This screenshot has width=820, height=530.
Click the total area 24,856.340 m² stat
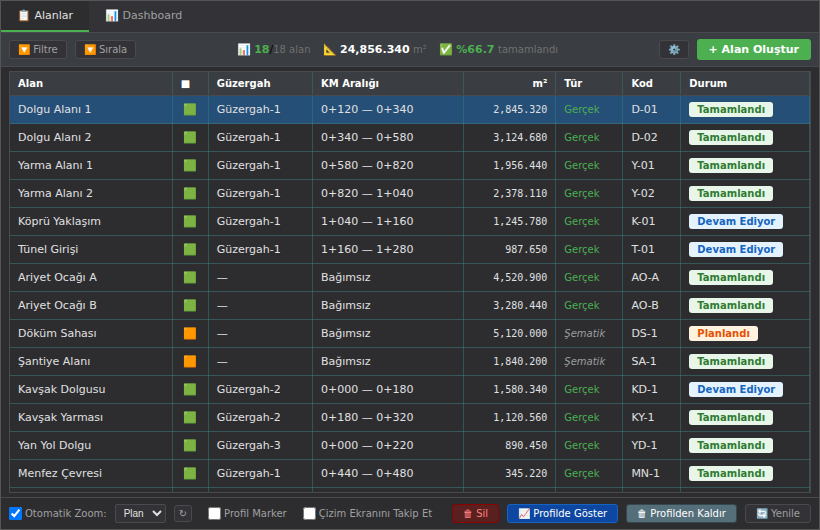[x=375, y=49]
